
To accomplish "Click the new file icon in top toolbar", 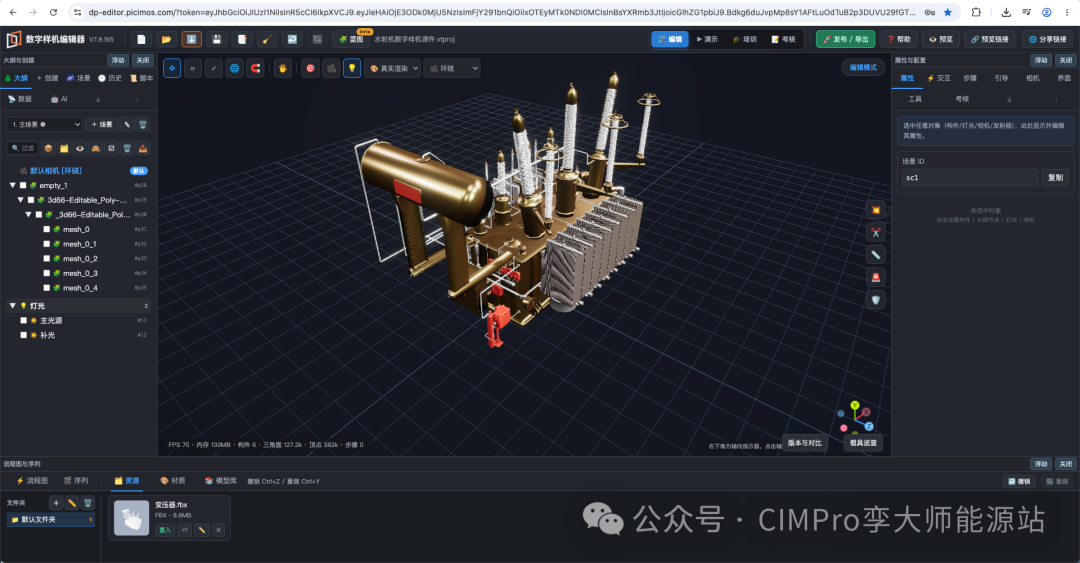I will click(141, 39).
